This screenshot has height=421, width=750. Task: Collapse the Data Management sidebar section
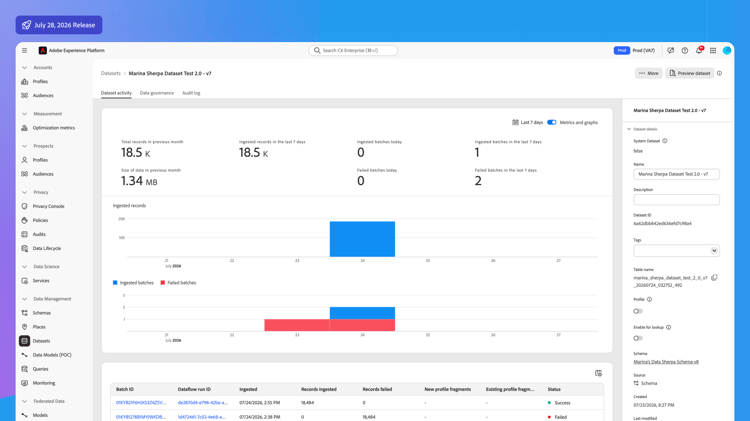24,299
